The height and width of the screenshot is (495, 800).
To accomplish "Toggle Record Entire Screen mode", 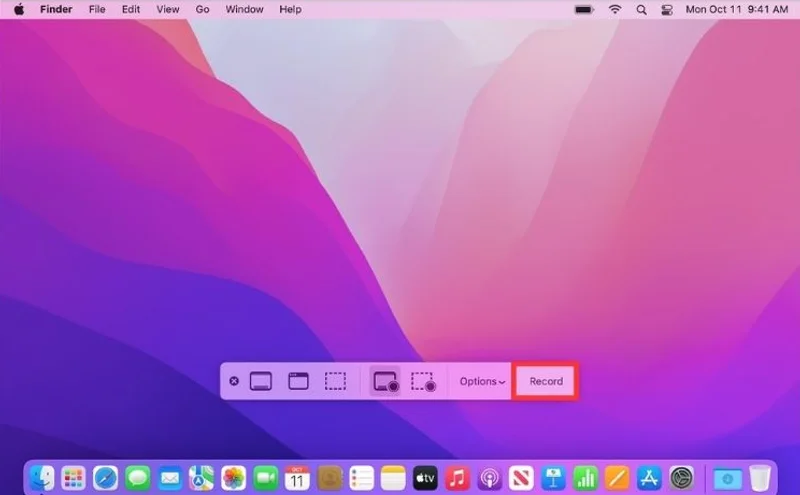I will (385, 381).
